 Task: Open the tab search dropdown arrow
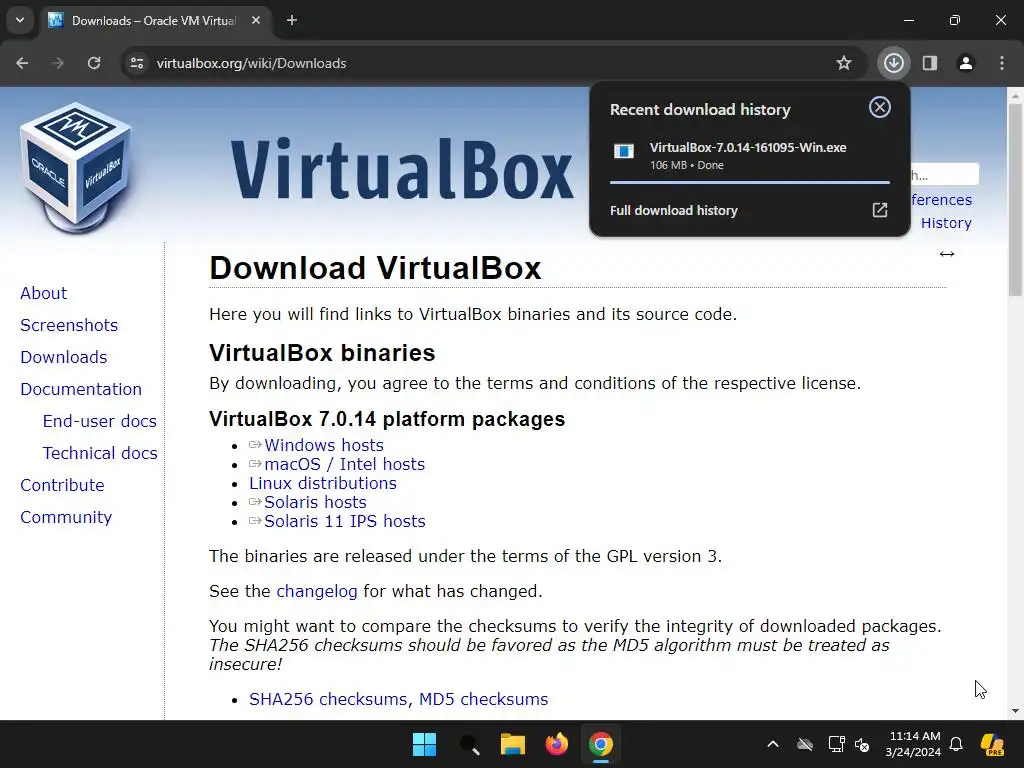20,20
